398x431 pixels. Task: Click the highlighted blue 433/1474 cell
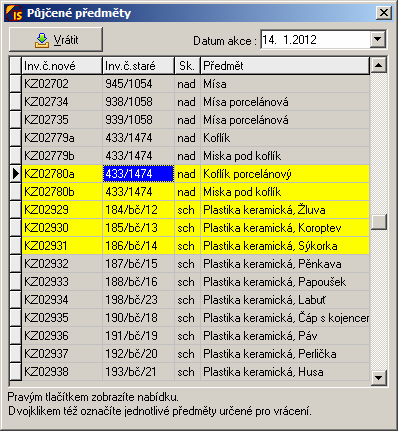coord(138,174)
